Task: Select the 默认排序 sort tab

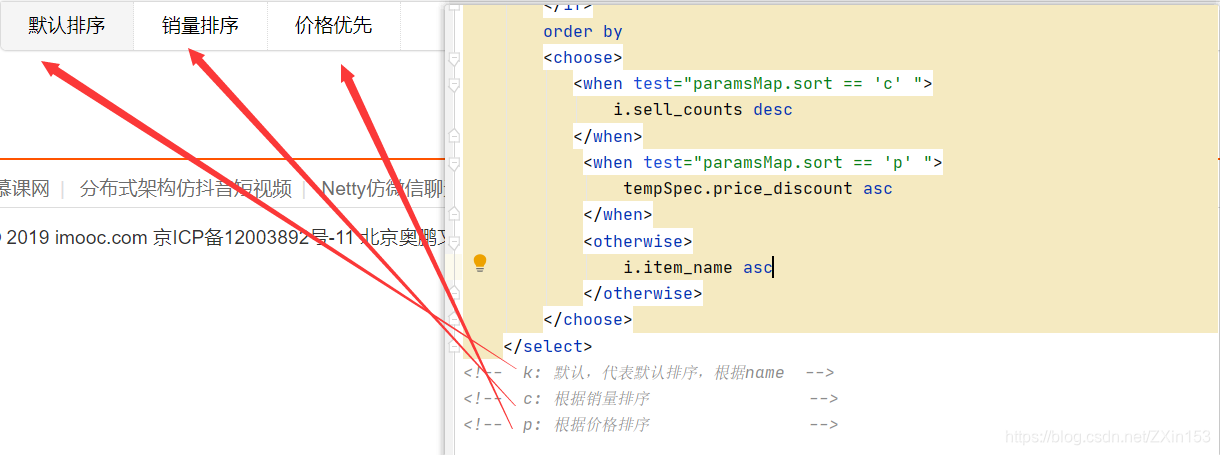Action: click(x=67, y=25)
